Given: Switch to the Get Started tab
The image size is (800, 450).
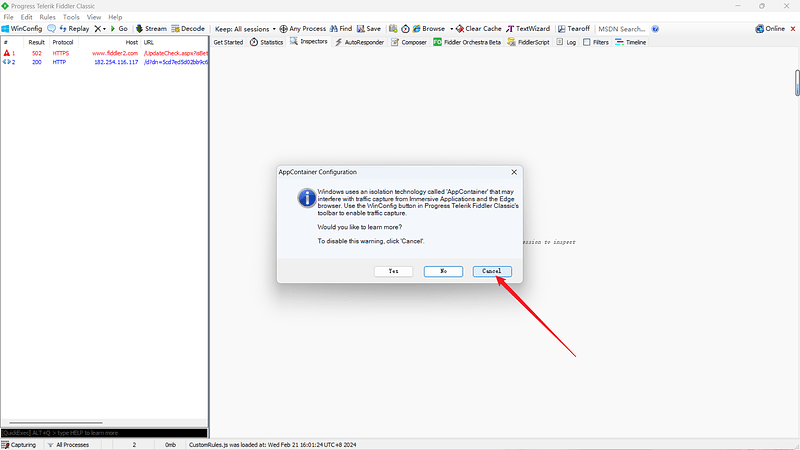Looking at the screenshot, I should tap(228, 42).
